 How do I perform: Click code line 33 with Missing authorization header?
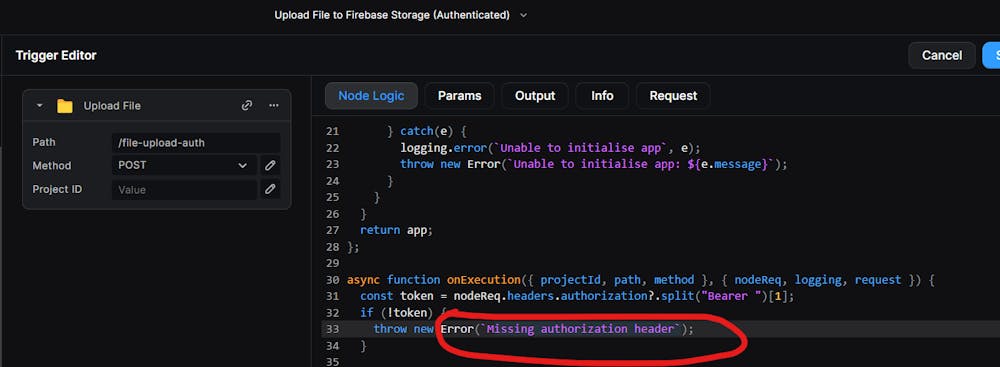pos(533,329)
